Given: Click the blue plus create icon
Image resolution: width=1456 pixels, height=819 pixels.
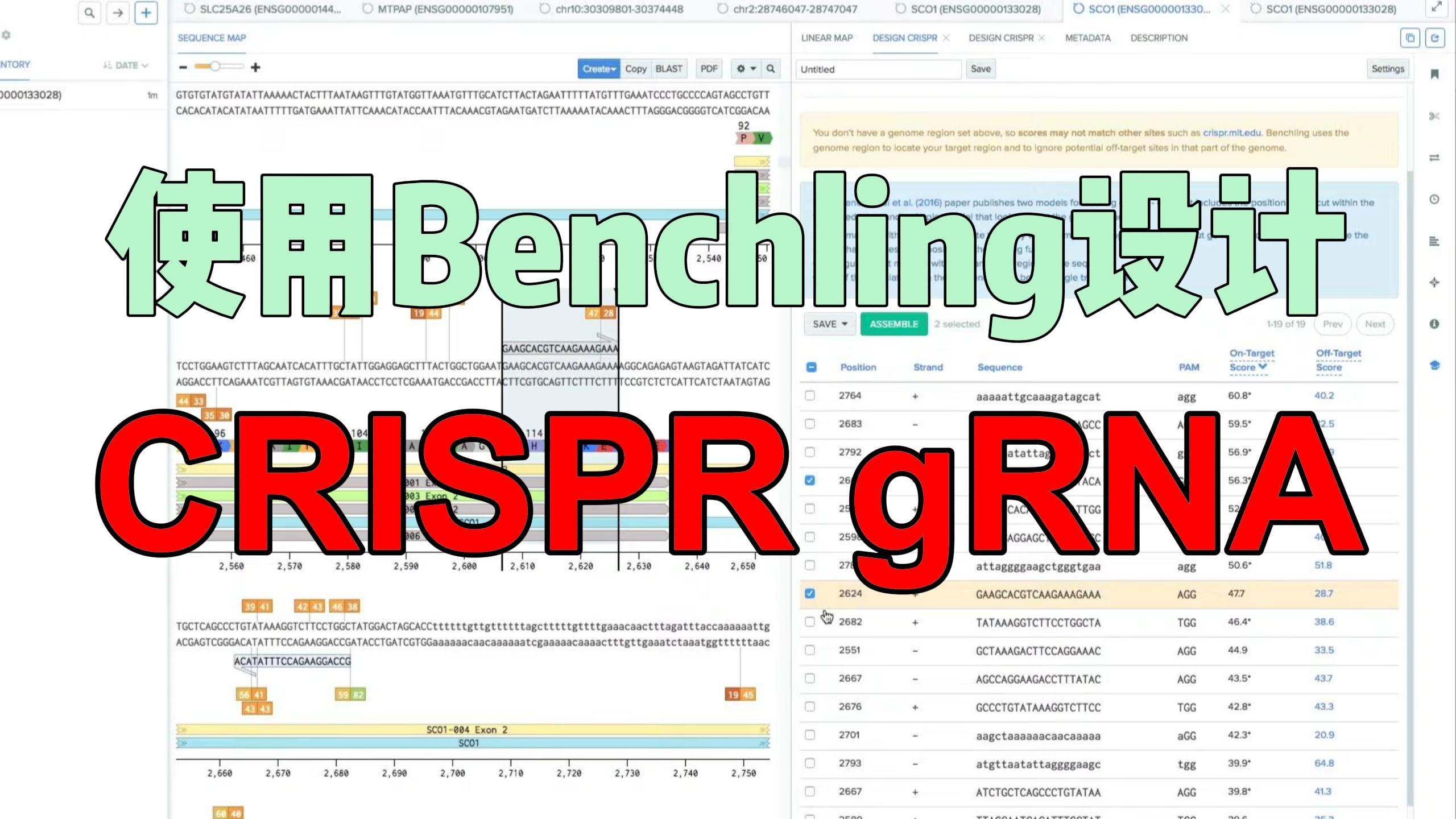Looking at the screenshot, I should click(146, 13).
